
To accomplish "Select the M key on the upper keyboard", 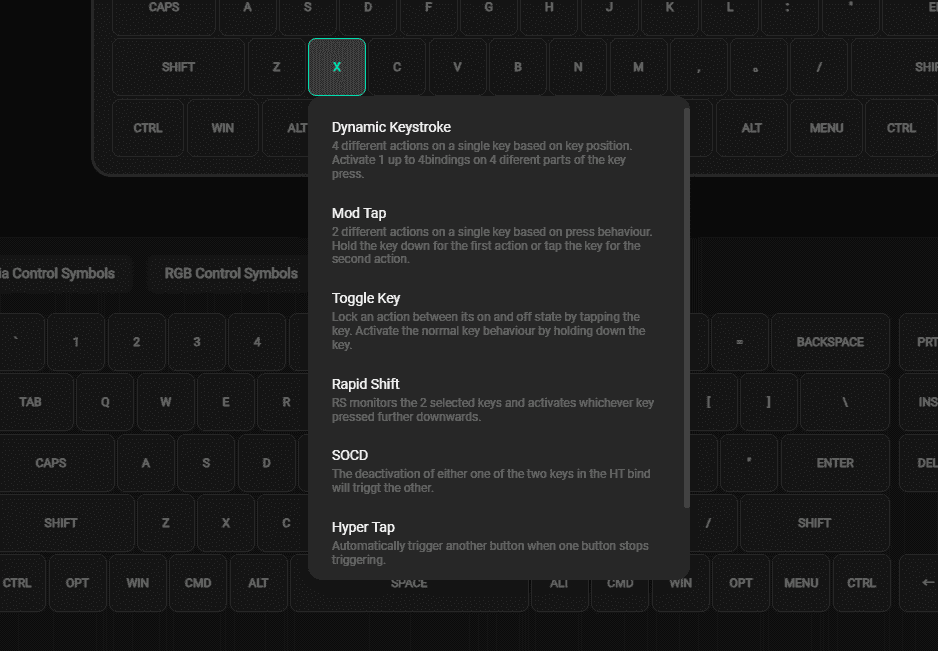I will point(638,67).
